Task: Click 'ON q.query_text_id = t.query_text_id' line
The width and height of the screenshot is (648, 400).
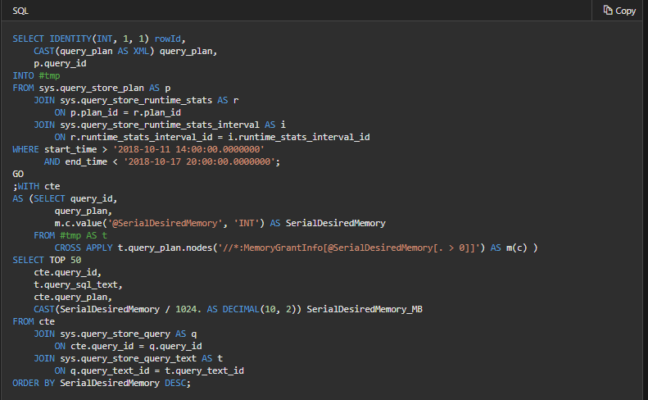Action: pos(149,371)
